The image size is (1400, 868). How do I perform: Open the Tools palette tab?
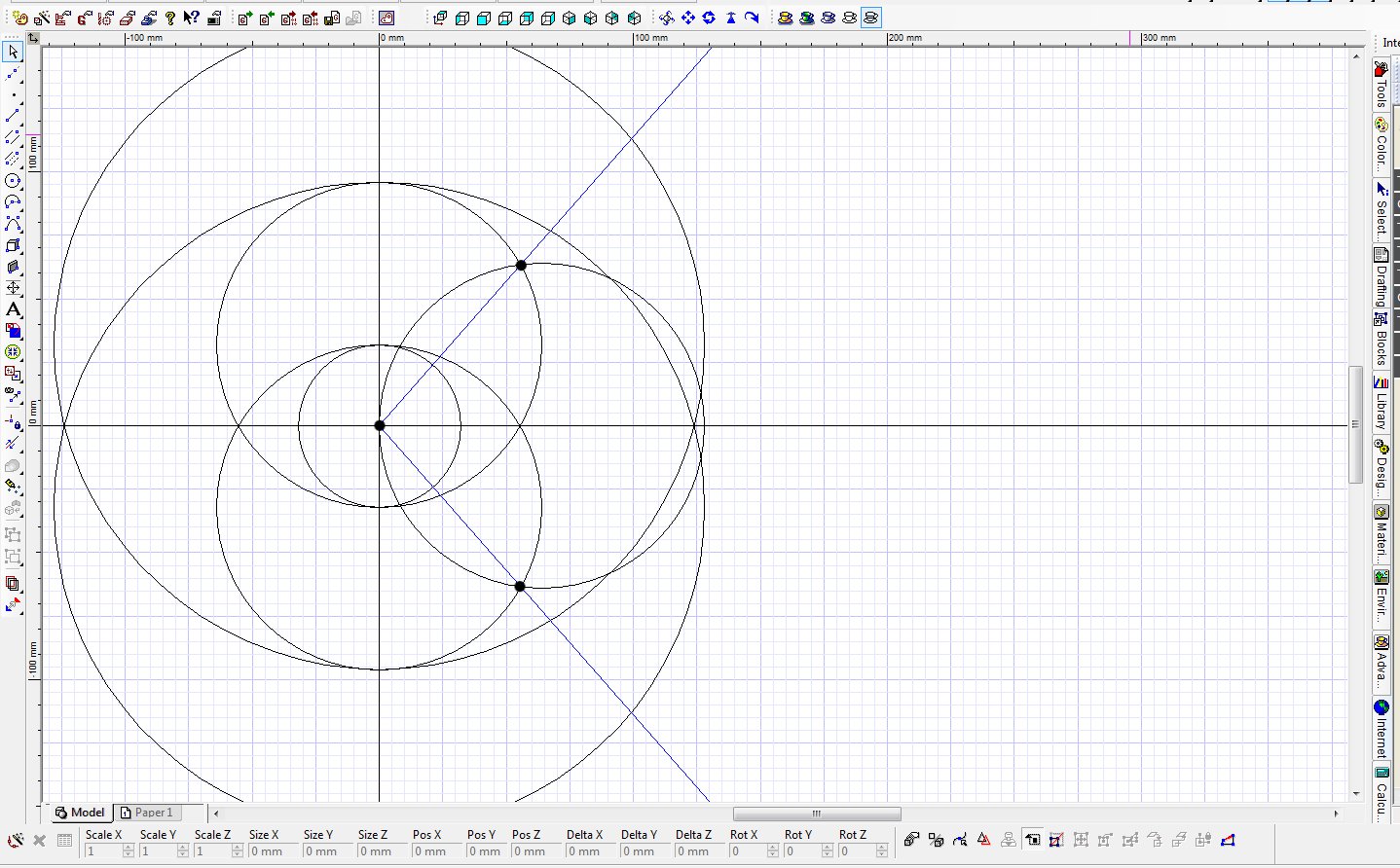click(1381, 85)
